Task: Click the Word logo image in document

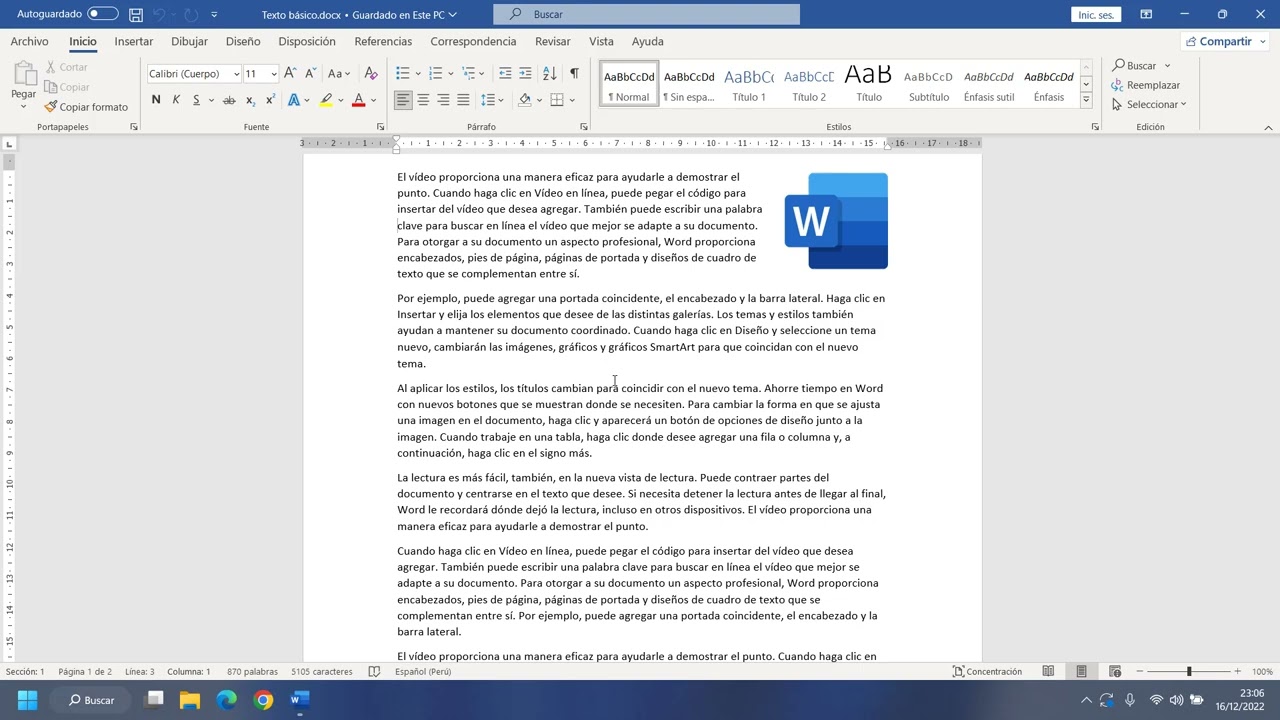Action: [836, 221]
